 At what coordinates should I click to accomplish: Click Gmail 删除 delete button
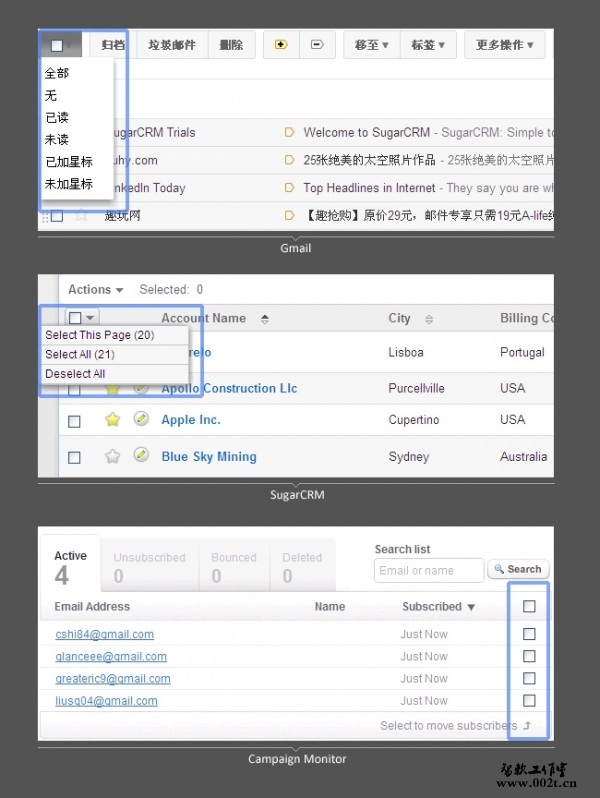click(232, 45)
